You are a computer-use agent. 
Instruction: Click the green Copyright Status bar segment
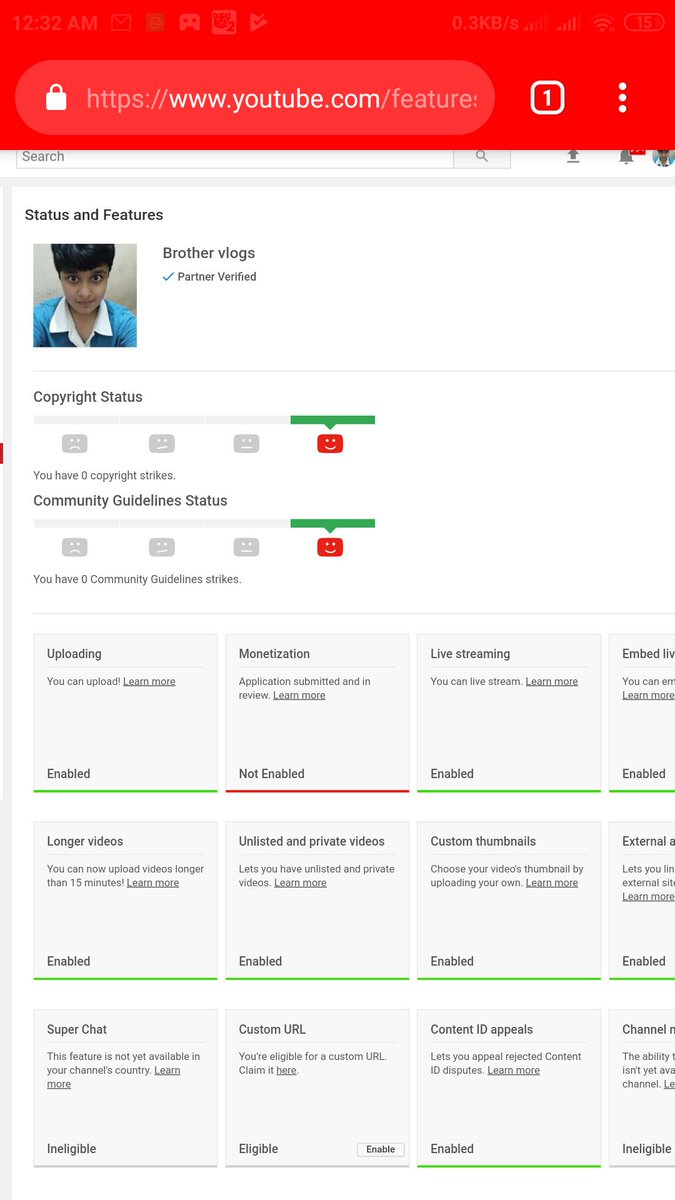[x=333, y=420]
